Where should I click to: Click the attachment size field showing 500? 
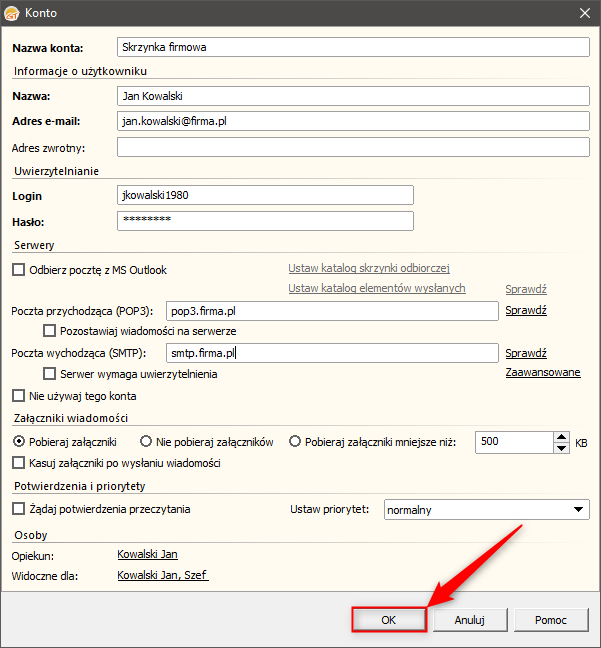[514, 442]
